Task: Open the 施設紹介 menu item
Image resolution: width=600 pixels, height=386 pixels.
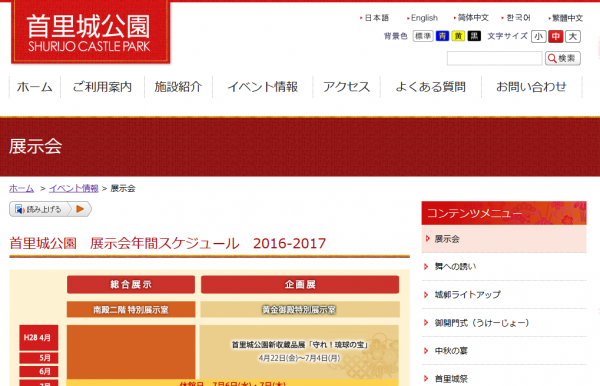Action: click(178, 87)
